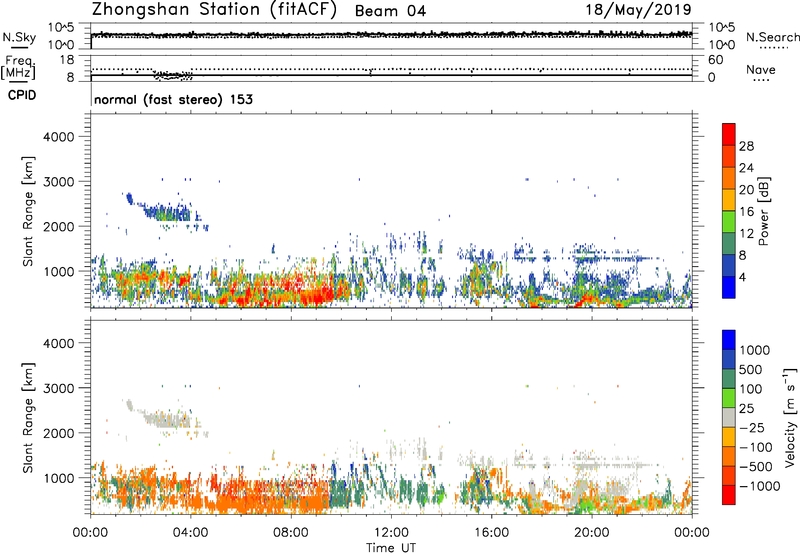Click the gray -25 to 25 velocity swatch
This screenshot has width=800, height=554.
[729, 417]
